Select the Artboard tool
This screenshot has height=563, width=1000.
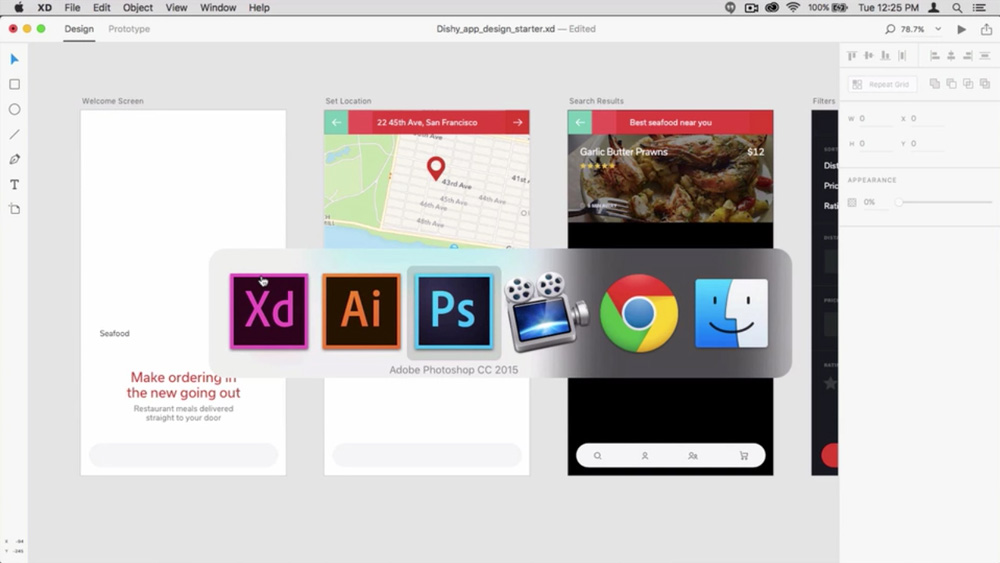pos(14,209)
